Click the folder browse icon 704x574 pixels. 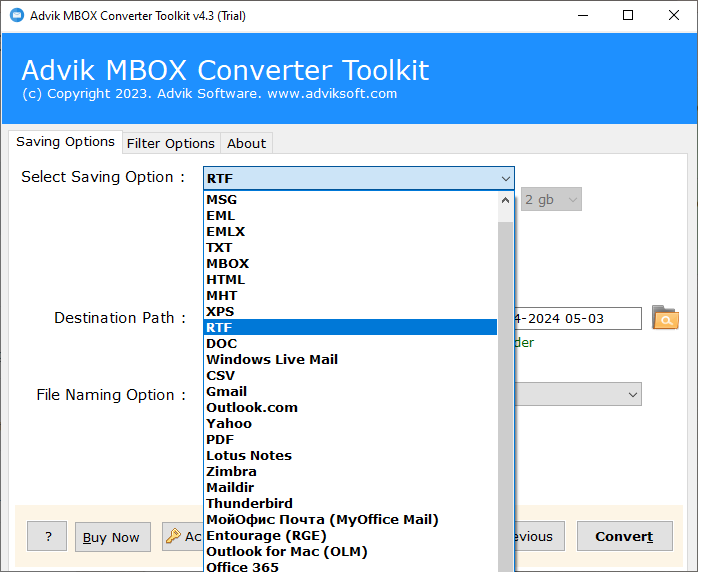click(x=665, y=318)
